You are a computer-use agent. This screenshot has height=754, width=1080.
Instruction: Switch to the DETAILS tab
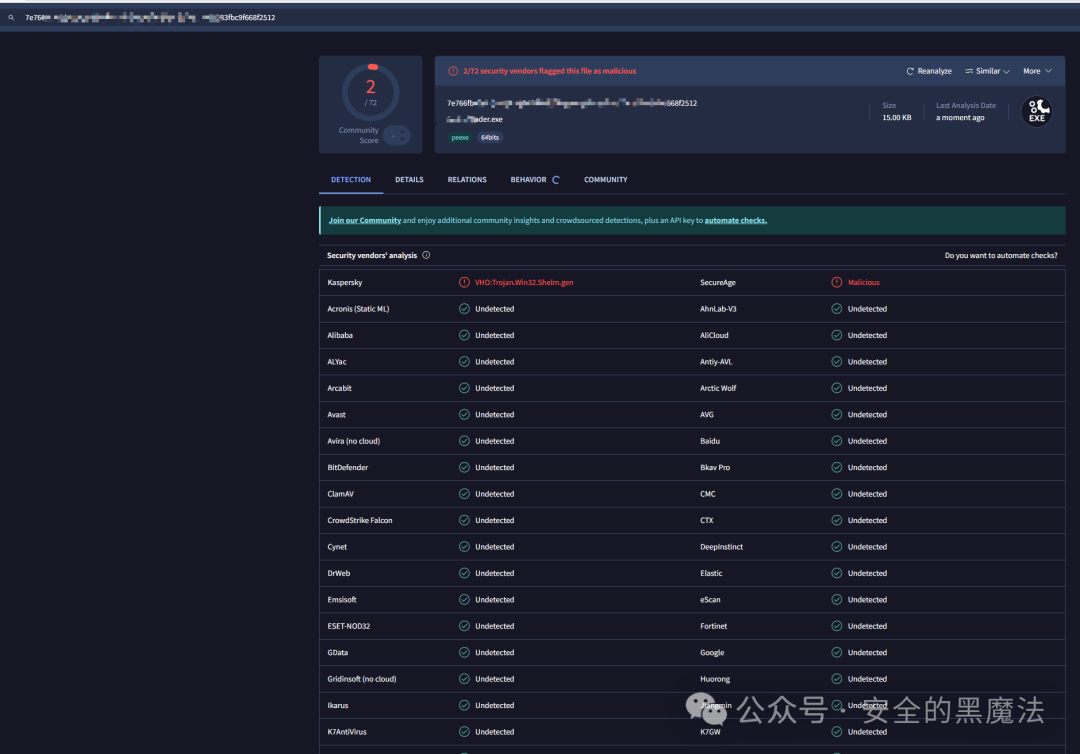point(409,180)
